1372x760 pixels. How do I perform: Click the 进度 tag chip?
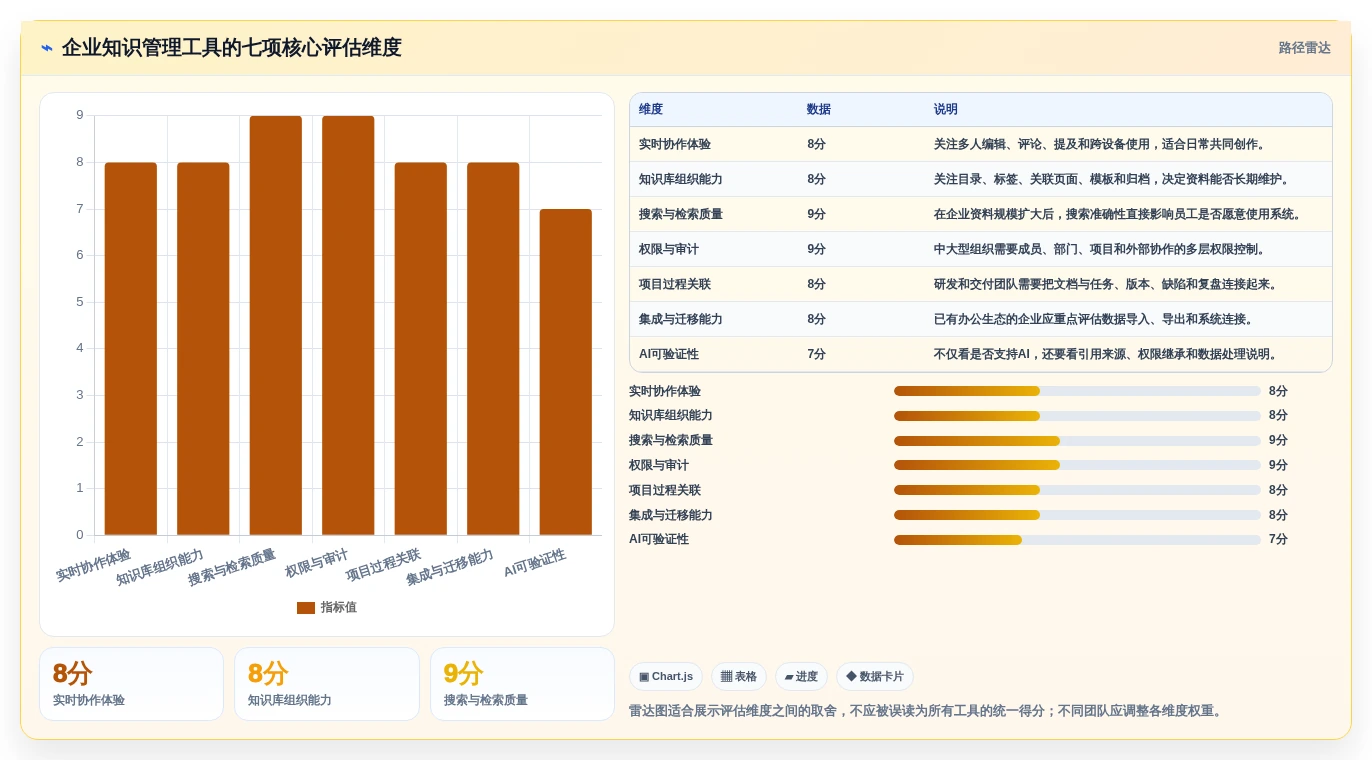[x=801, y=676]
